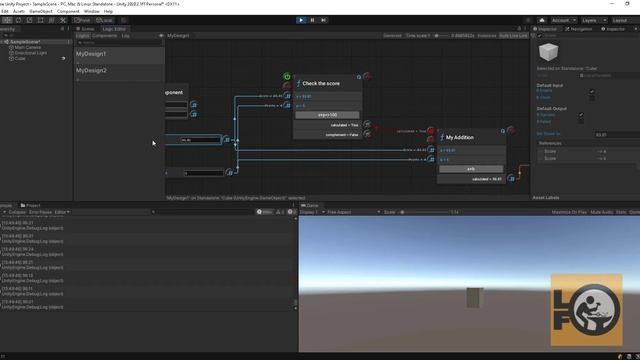The image size is (640, 360).
Task: Open the Window menu
Action: point(91,11)
